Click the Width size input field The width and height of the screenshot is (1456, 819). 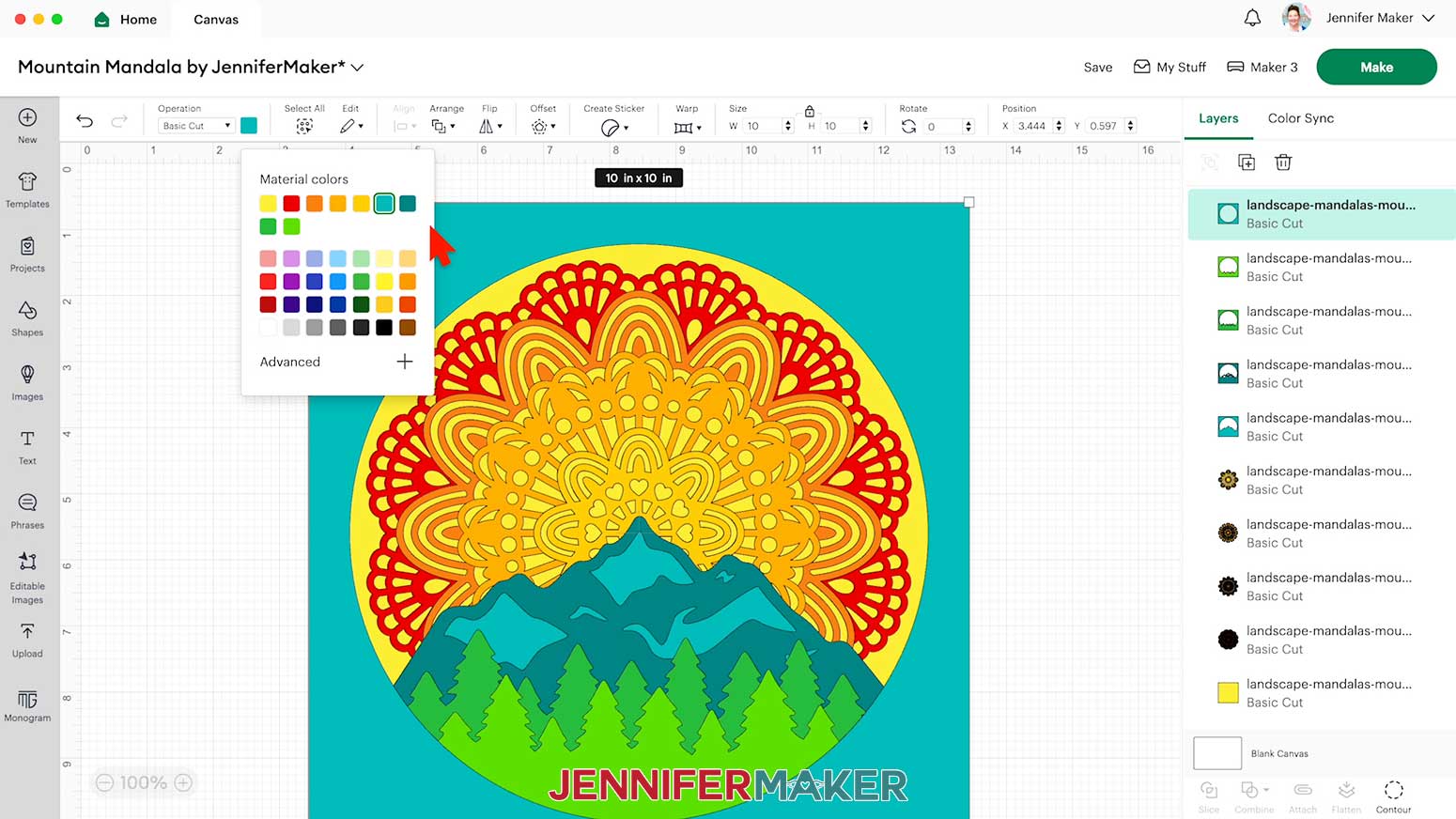click(763, 126)
